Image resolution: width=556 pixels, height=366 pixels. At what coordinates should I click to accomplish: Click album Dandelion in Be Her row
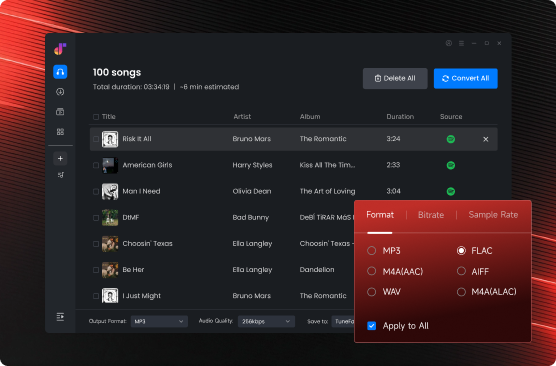click(x=317, y=270)
